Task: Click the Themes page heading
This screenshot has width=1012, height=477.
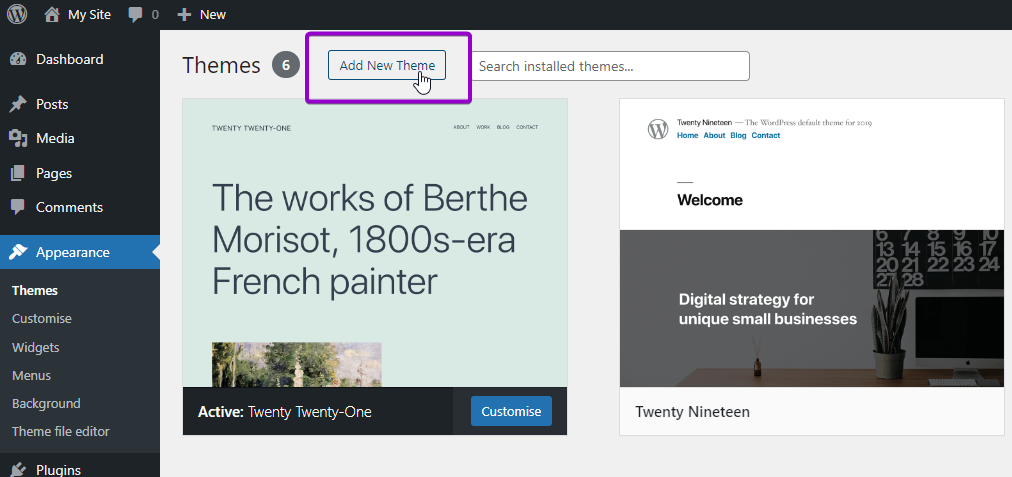Action: click(x=221, y=65)
